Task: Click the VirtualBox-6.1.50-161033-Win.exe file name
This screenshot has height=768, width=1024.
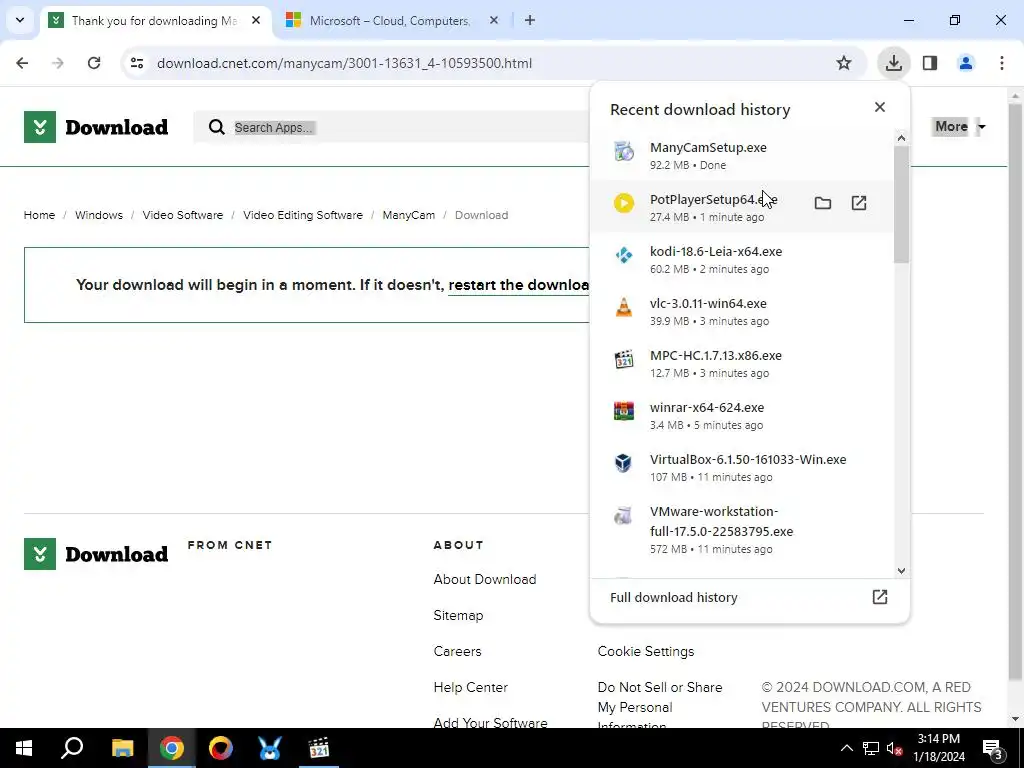Action: pos(748,460)
